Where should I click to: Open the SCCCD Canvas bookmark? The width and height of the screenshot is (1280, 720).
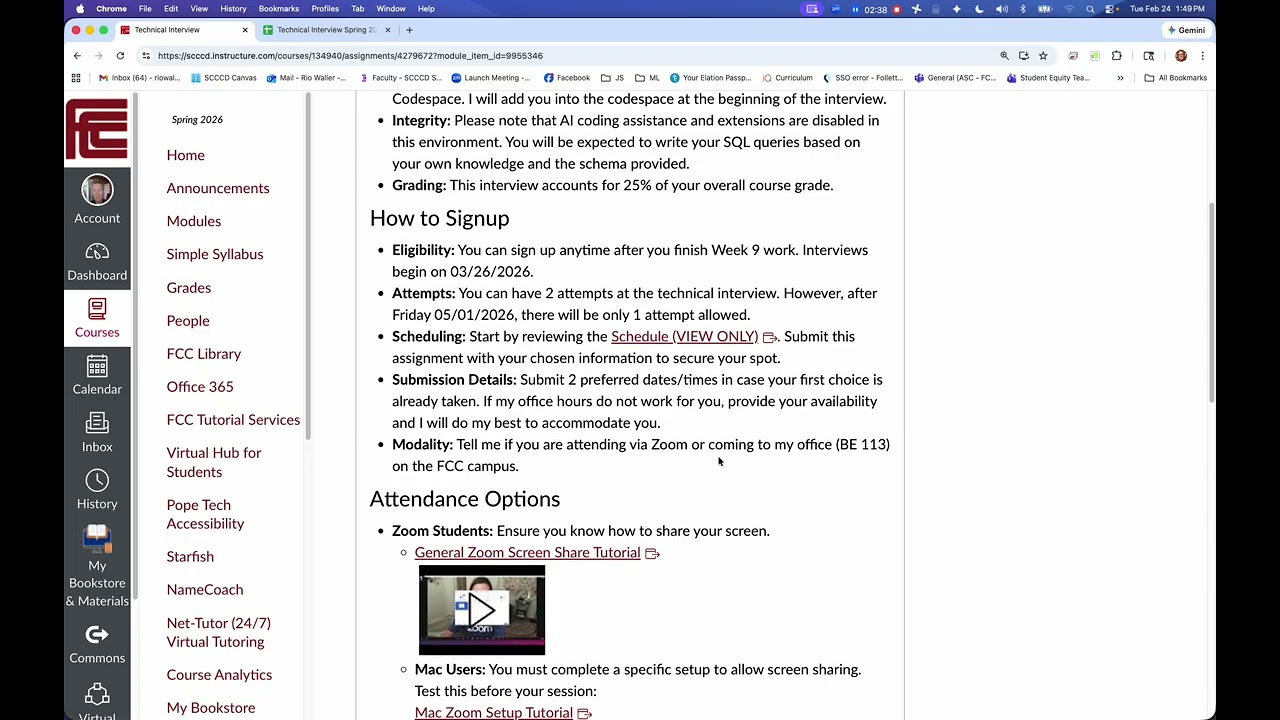tap(223, 78)
